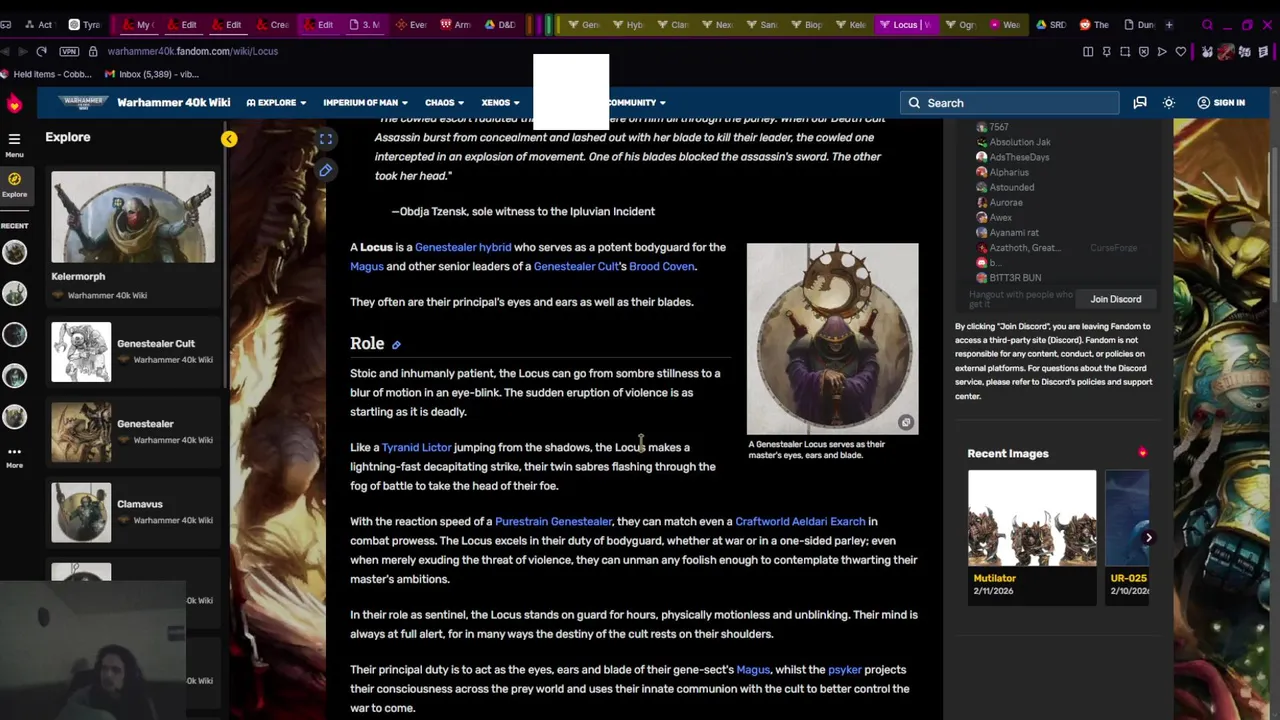Open the Fandom hamburger Menu icon
This screenshot has height=720, width=1280.
click(x=14, y=139)
